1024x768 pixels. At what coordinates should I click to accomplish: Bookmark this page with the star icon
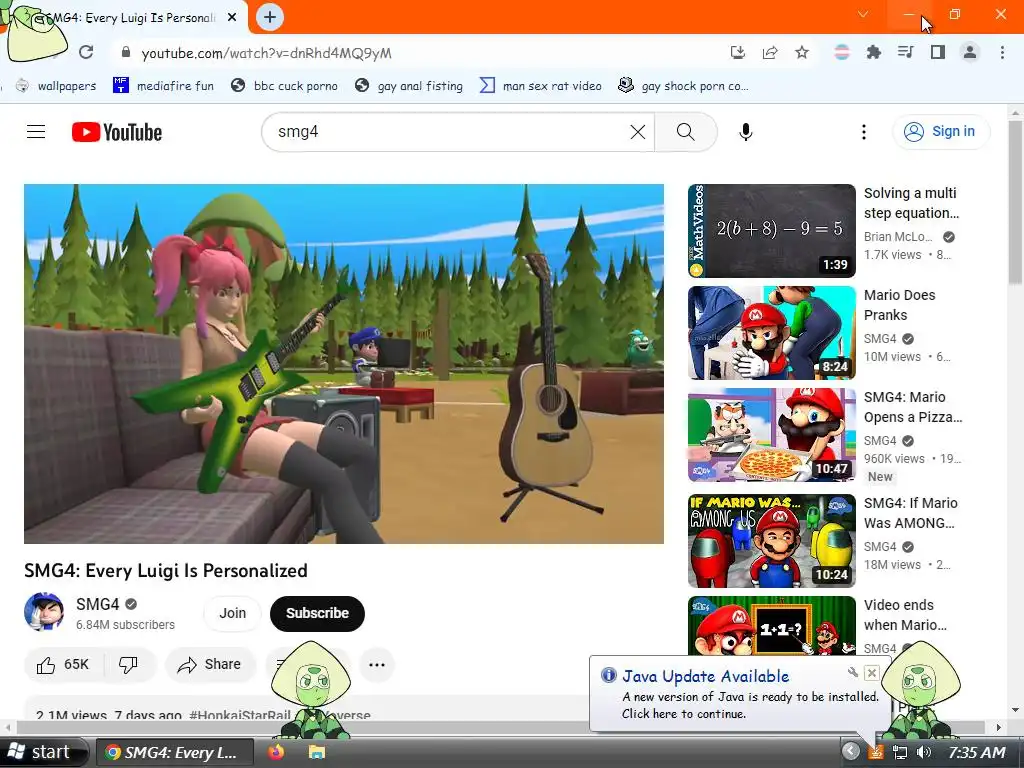(x=802, y=53)
